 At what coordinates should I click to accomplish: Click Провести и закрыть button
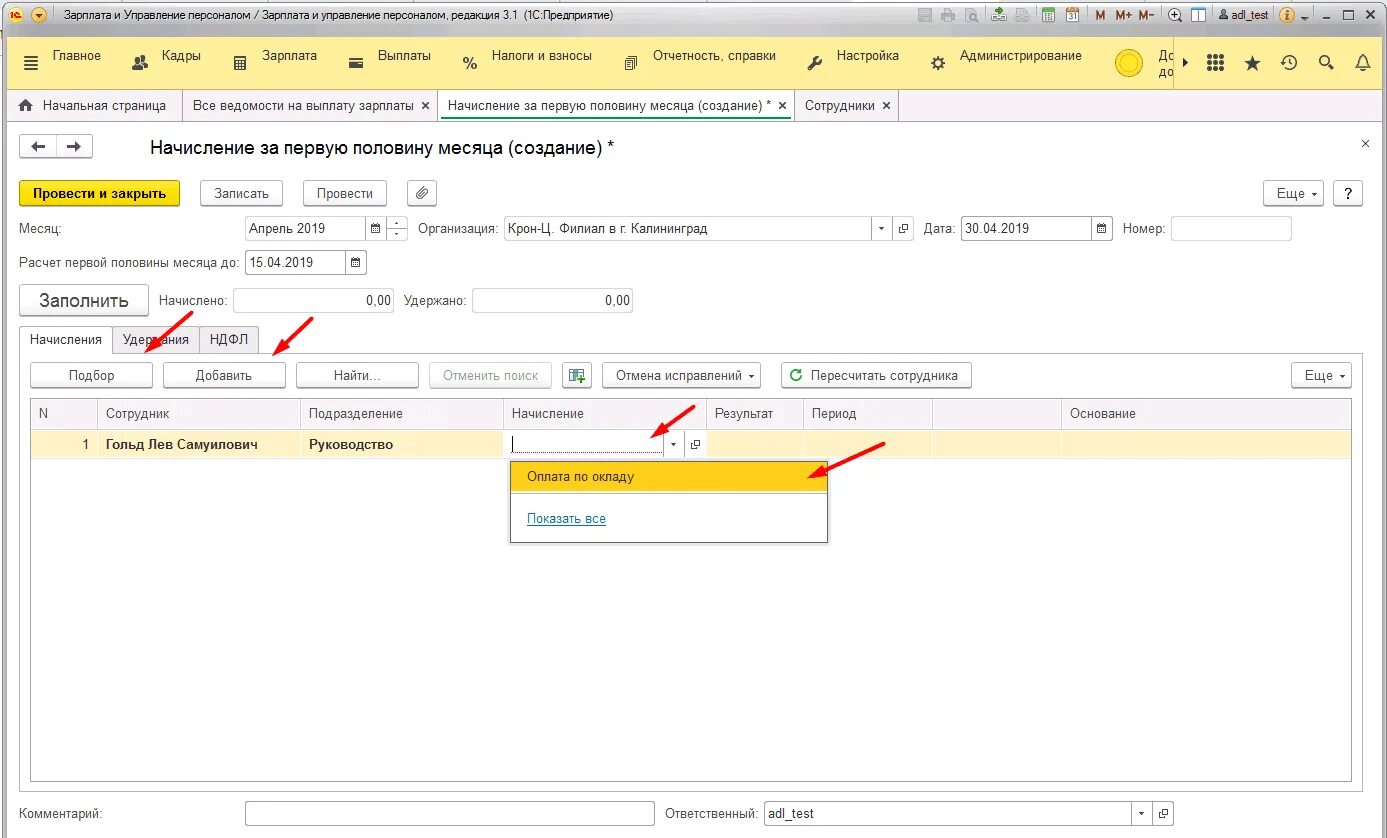99,193
